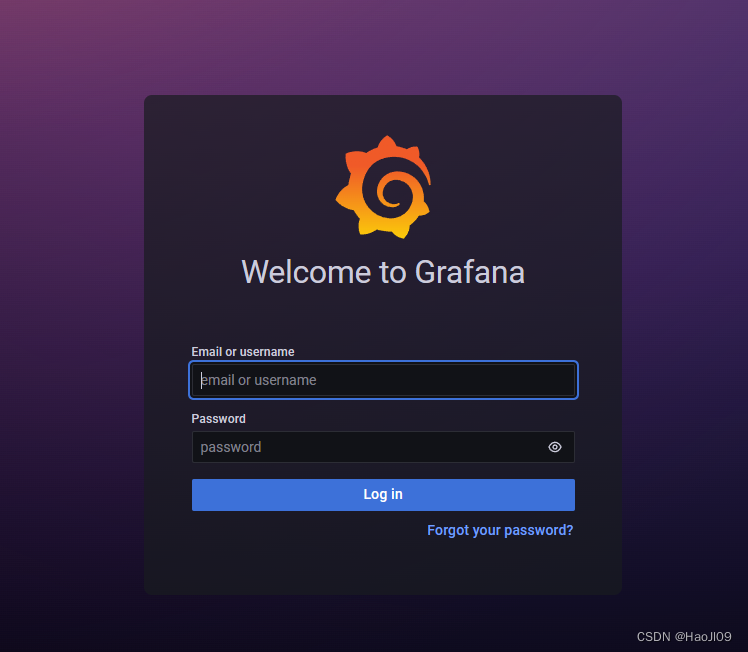The width and height of the screenshot is (748, 652).
Task: Click the Log in button
Action: pos(383,495)
